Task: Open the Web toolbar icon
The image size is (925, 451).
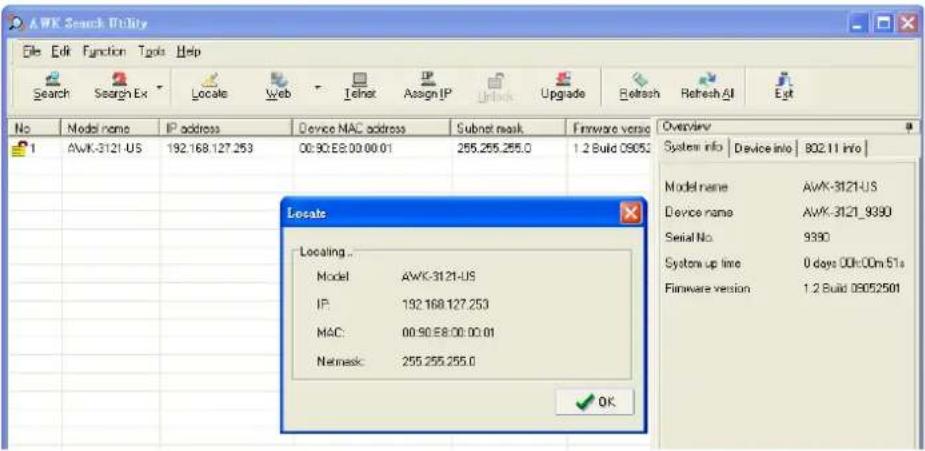Action: point(278,87)
